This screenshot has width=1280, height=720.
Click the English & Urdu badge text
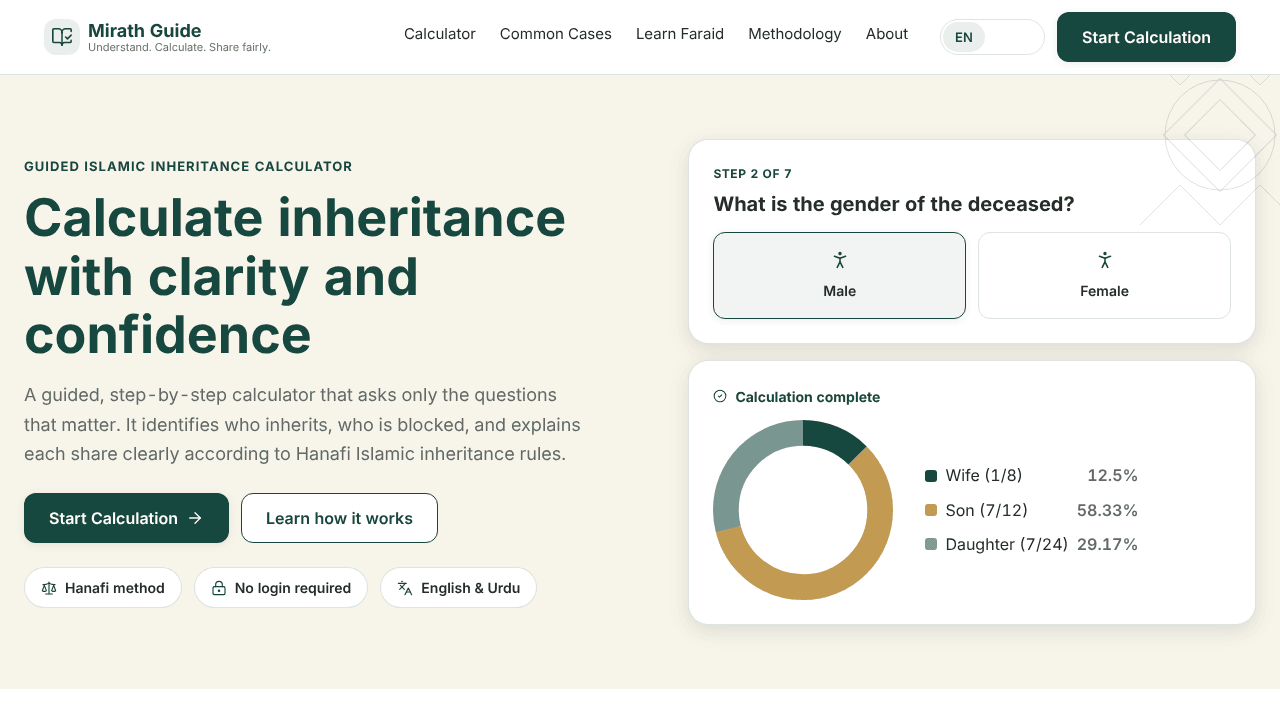click(x=471, y=588)
